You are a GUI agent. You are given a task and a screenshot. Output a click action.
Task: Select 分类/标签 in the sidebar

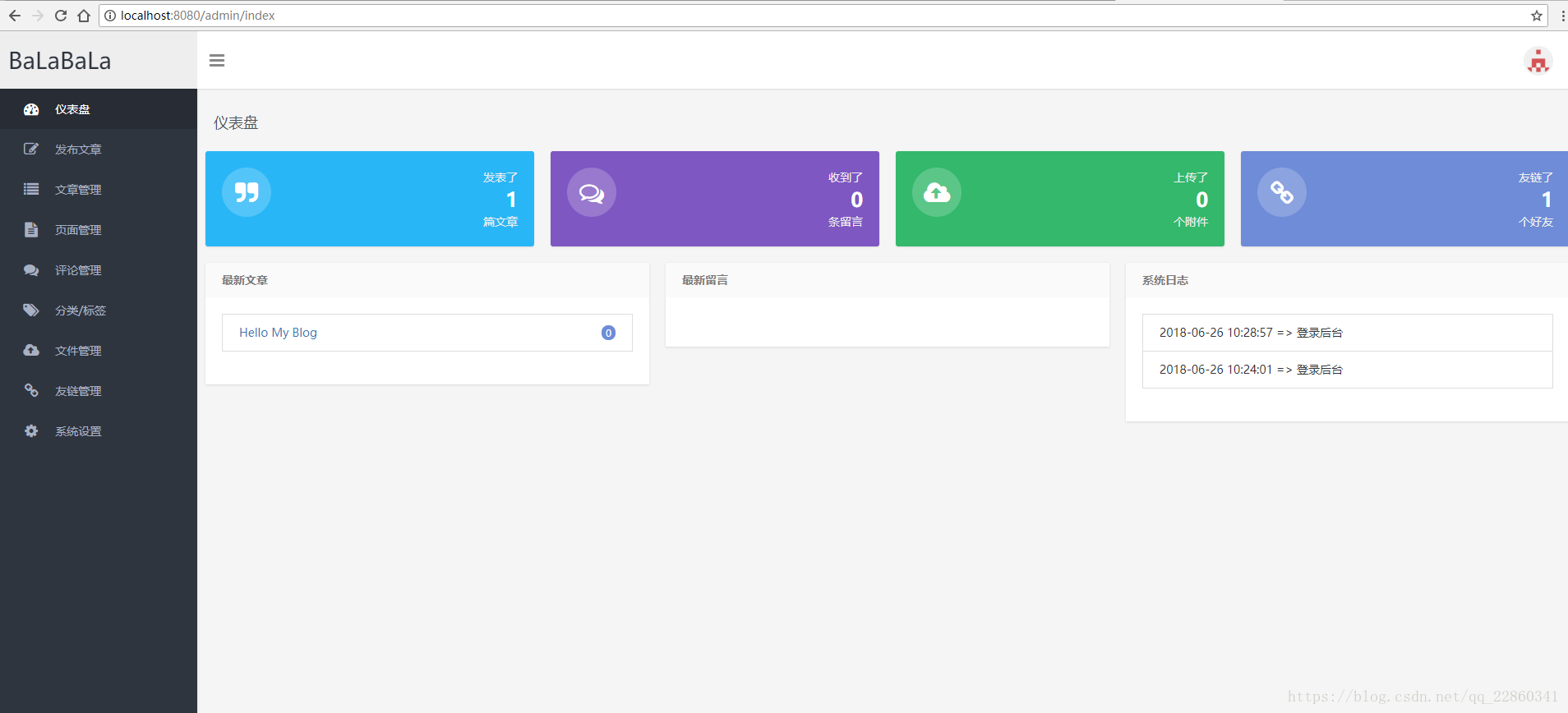[x=99, y=310]
